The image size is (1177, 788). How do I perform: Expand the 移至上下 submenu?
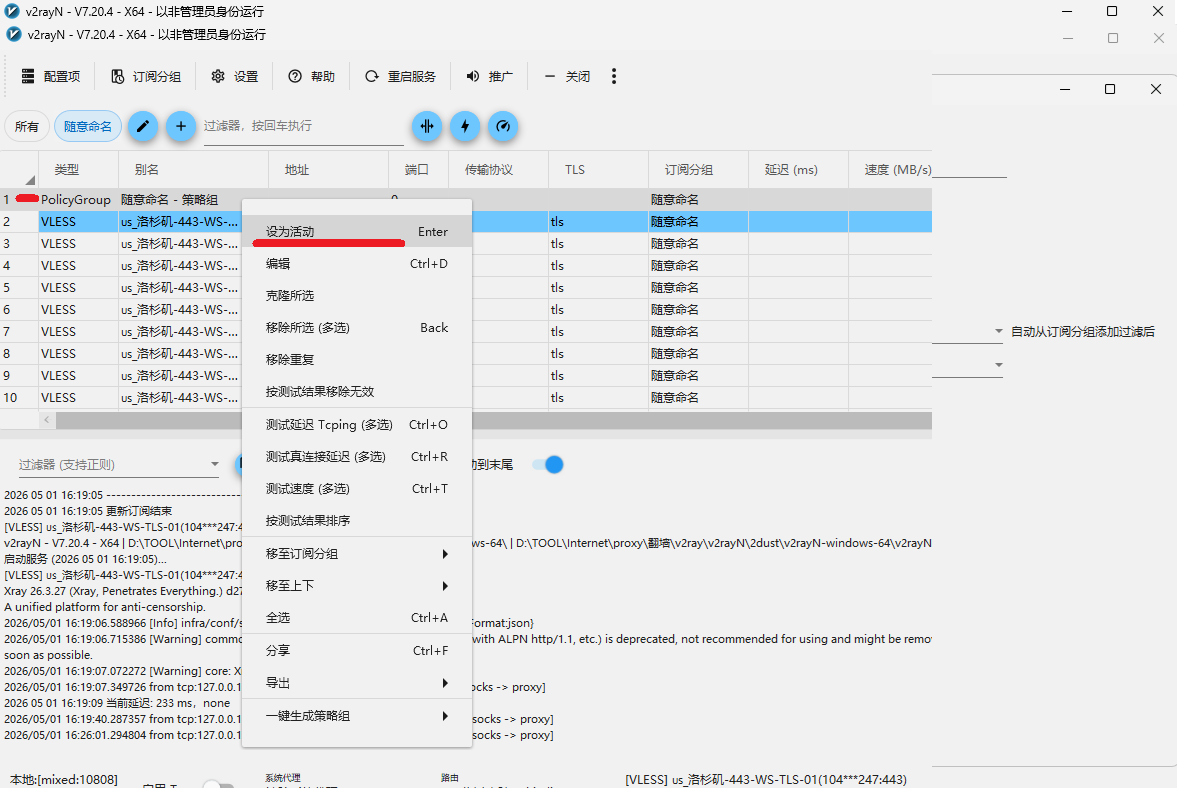357,585
